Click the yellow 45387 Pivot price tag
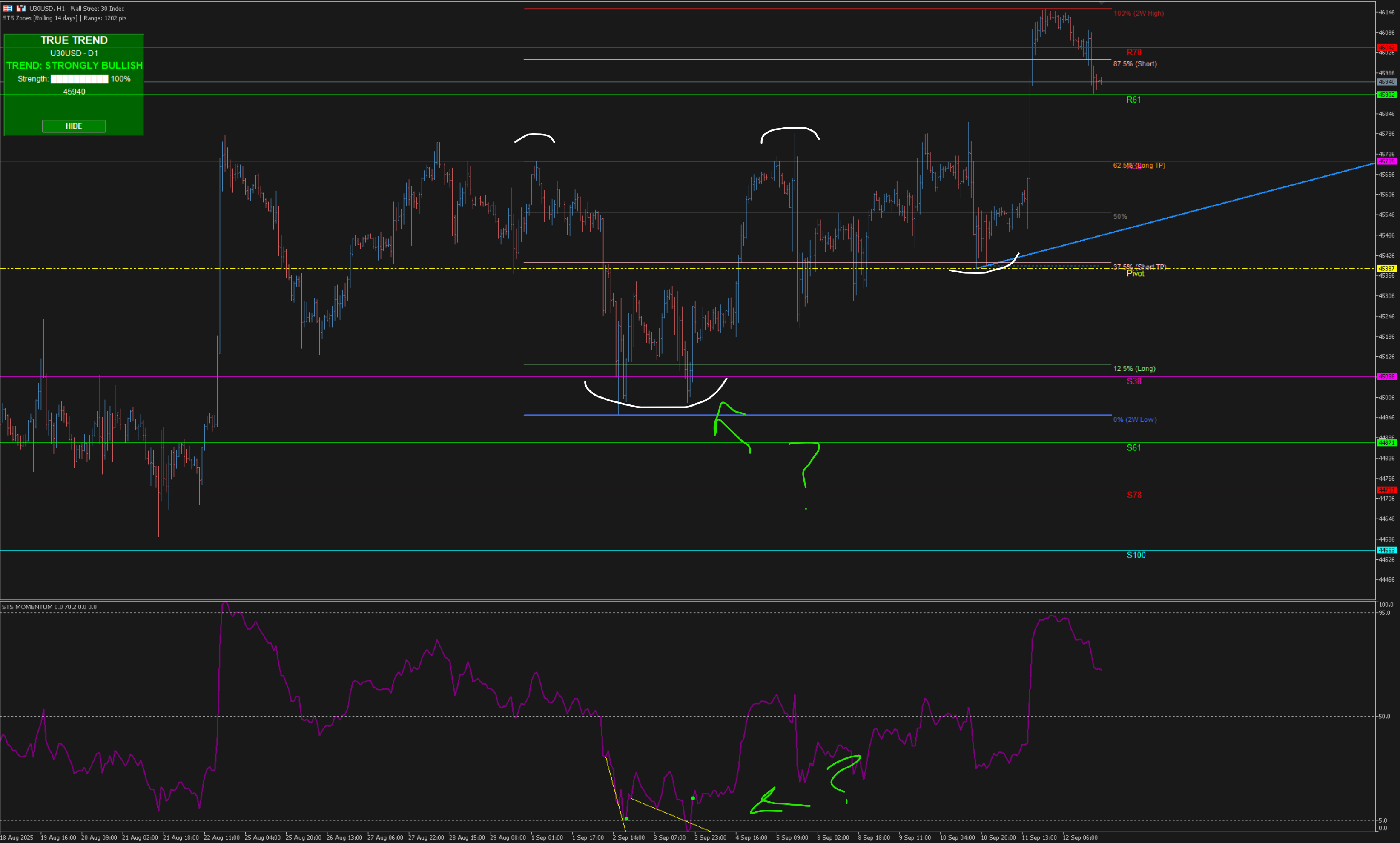The image size is (1400, 843). click(x=1386, y=268)
